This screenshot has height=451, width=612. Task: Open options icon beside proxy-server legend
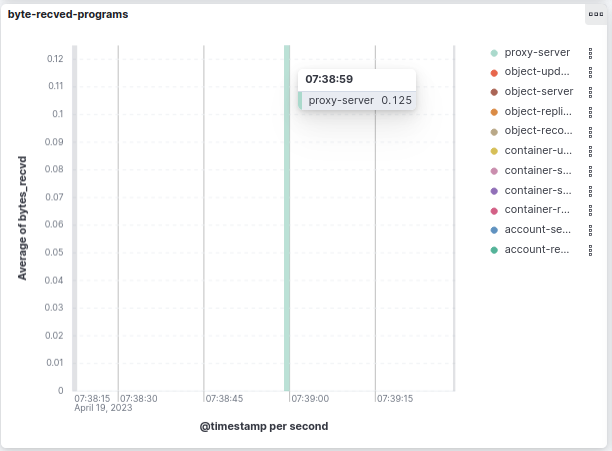click(x=591, y=52)
